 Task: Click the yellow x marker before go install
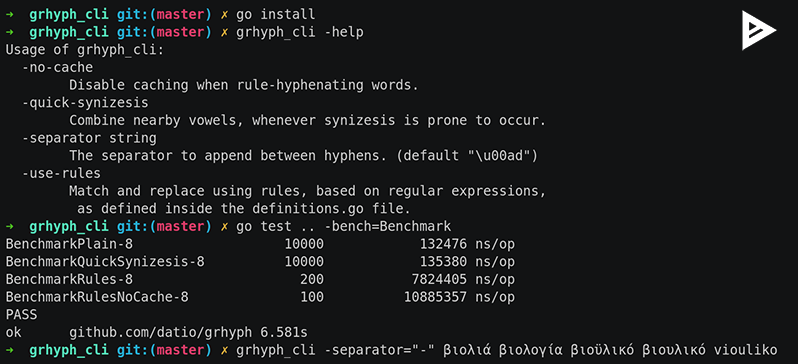(x=224, y=15)
